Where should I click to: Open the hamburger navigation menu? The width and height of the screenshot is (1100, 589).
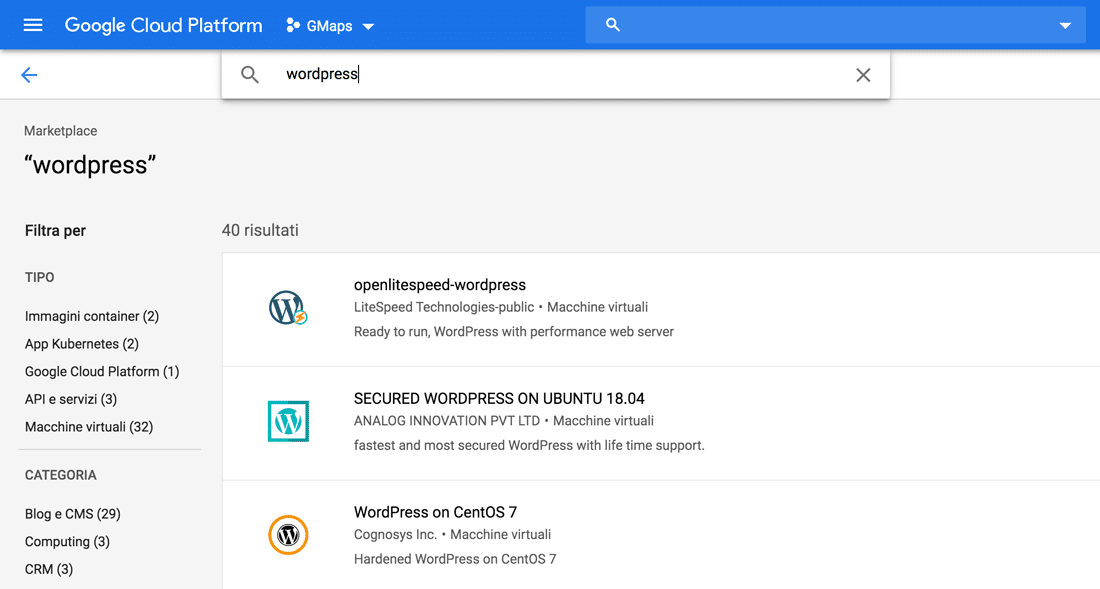33,25
